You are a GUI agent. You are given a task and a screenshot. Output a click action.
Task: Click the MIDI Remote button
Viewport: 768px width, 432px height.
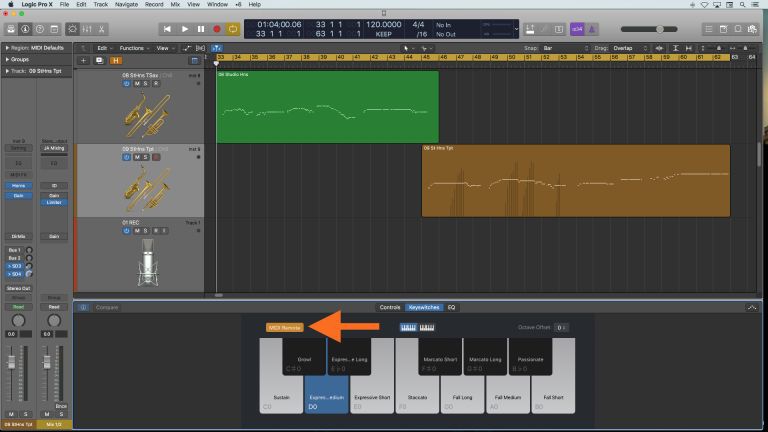pos(285,327)
